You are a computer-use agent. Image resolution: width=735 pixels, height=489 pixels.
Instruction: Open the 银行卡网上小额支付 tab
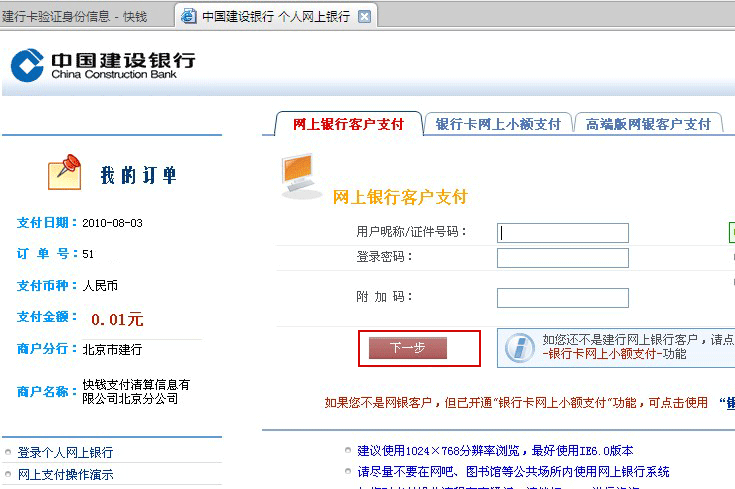click(498, 124)
